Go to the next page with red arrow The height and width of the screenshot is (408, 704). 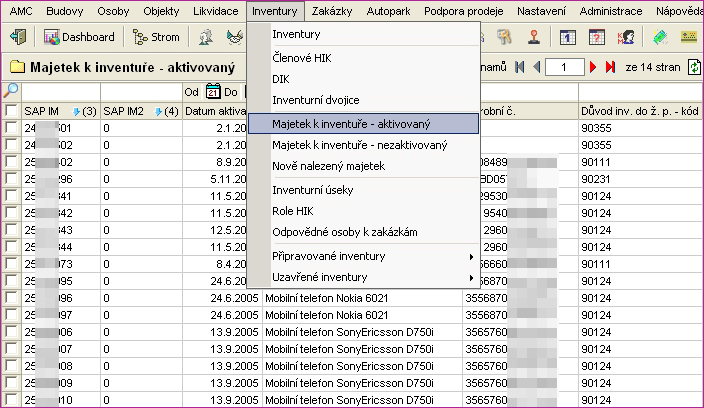594,67
